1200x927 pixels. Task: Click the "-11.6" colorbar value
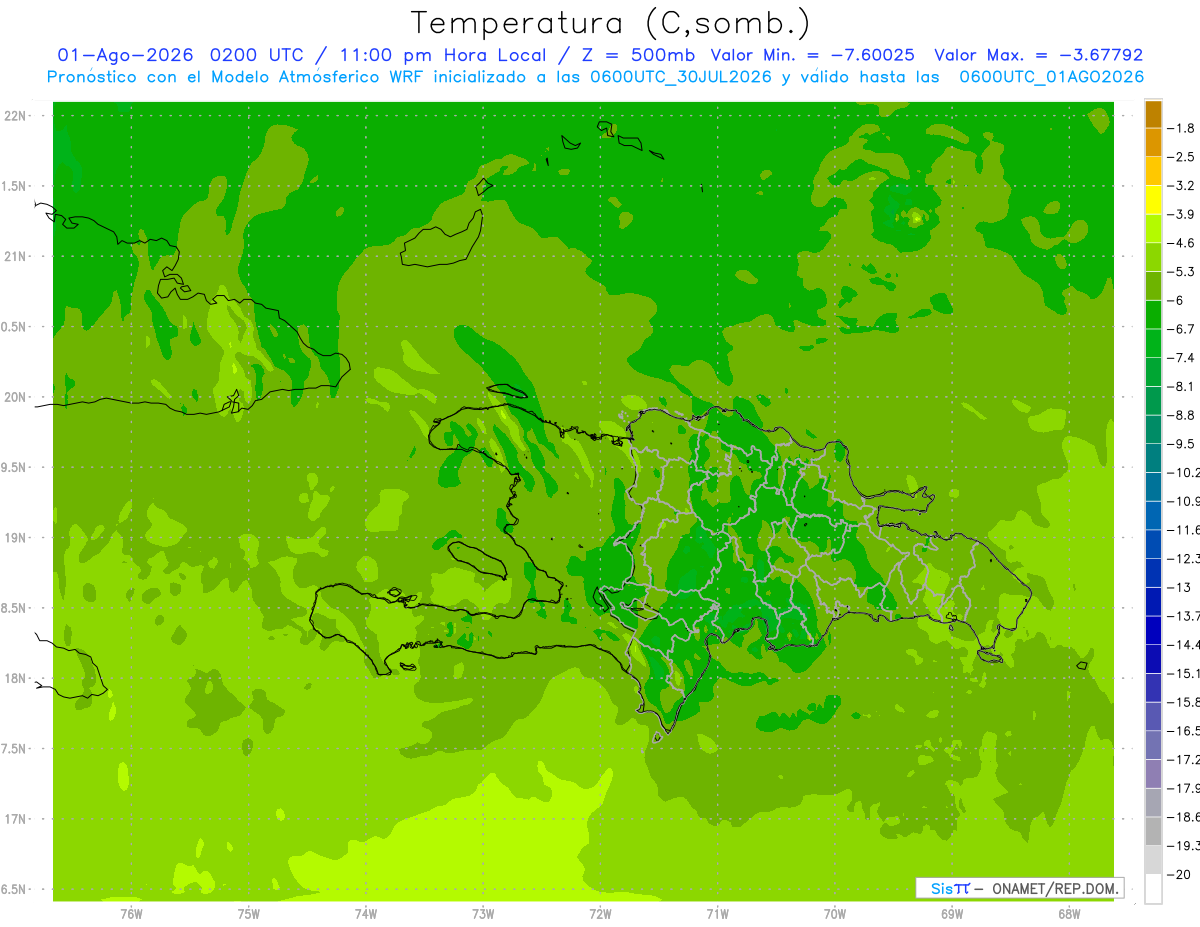[1183, 529]
